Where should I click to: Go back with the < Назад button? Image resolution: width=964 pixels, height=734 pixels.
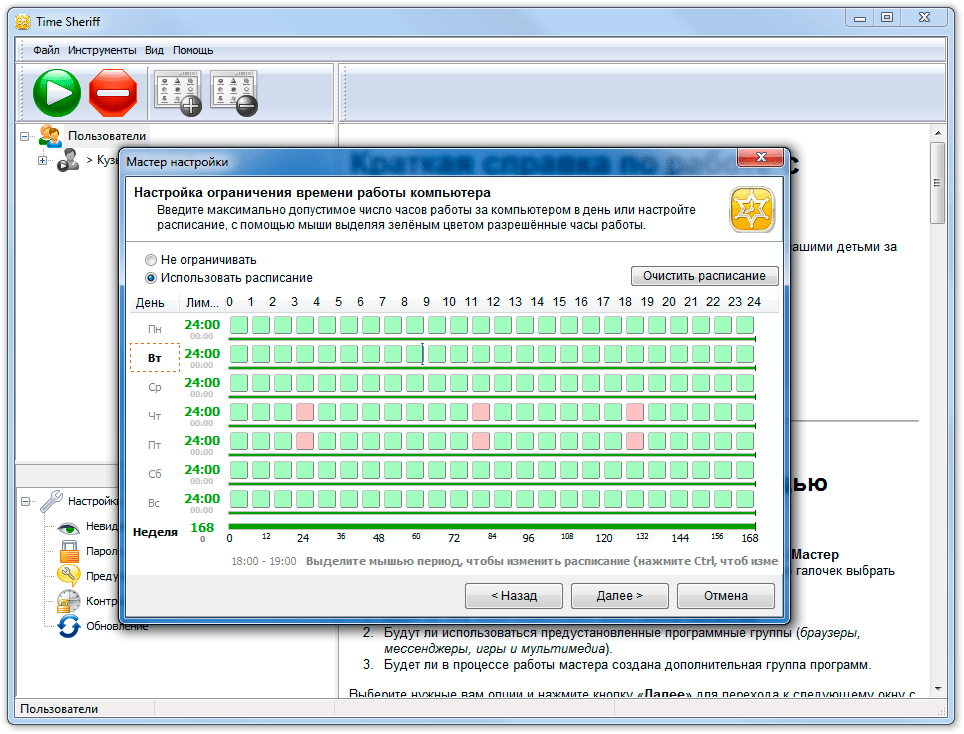(x=514, y=596)
